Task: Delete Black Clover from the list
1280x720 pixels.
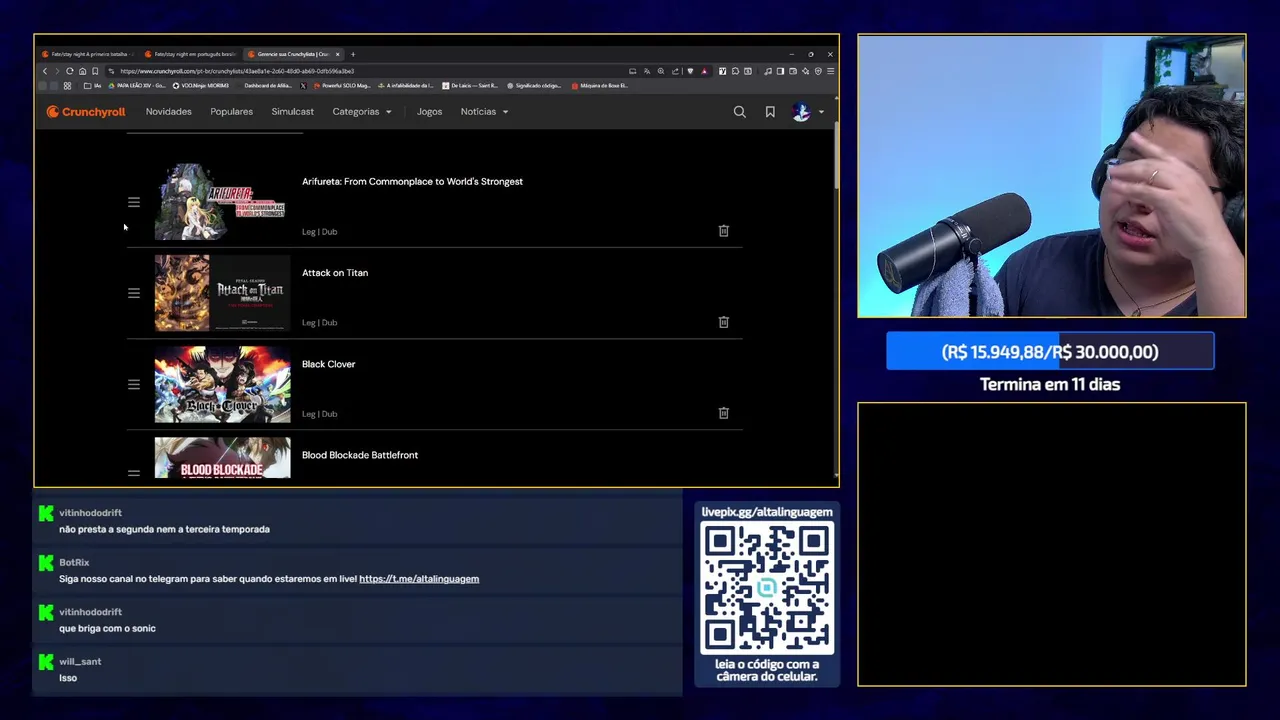Action: (724, 413)
